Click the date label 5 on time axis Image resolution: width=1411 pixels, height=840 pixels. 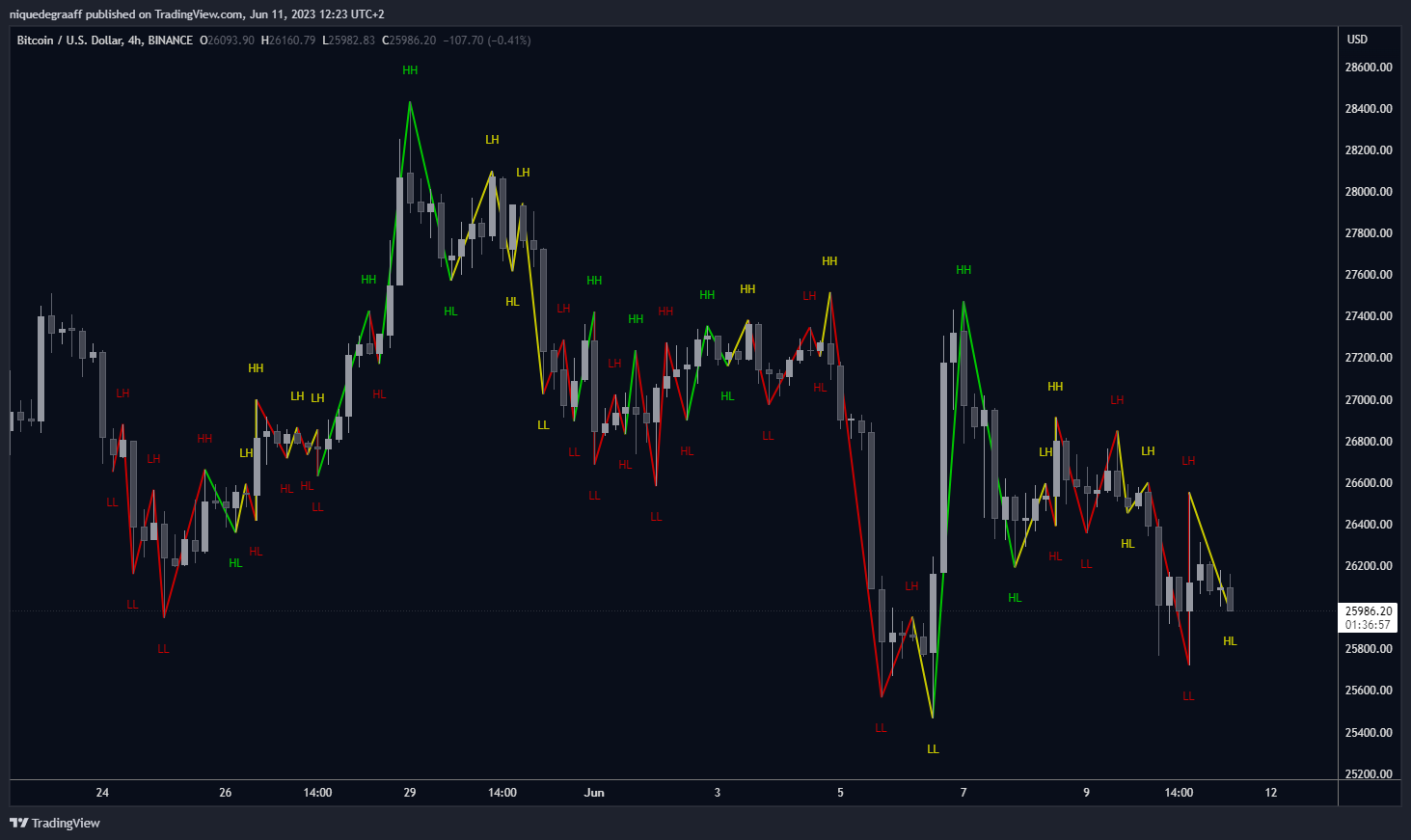pyautogui.click(x=840, y=793)
